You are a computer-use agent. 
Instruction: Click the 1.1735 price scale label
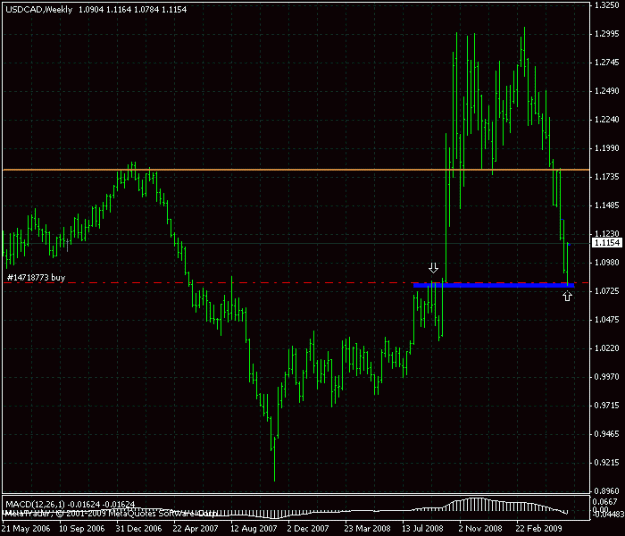click(x=607, y=177)
